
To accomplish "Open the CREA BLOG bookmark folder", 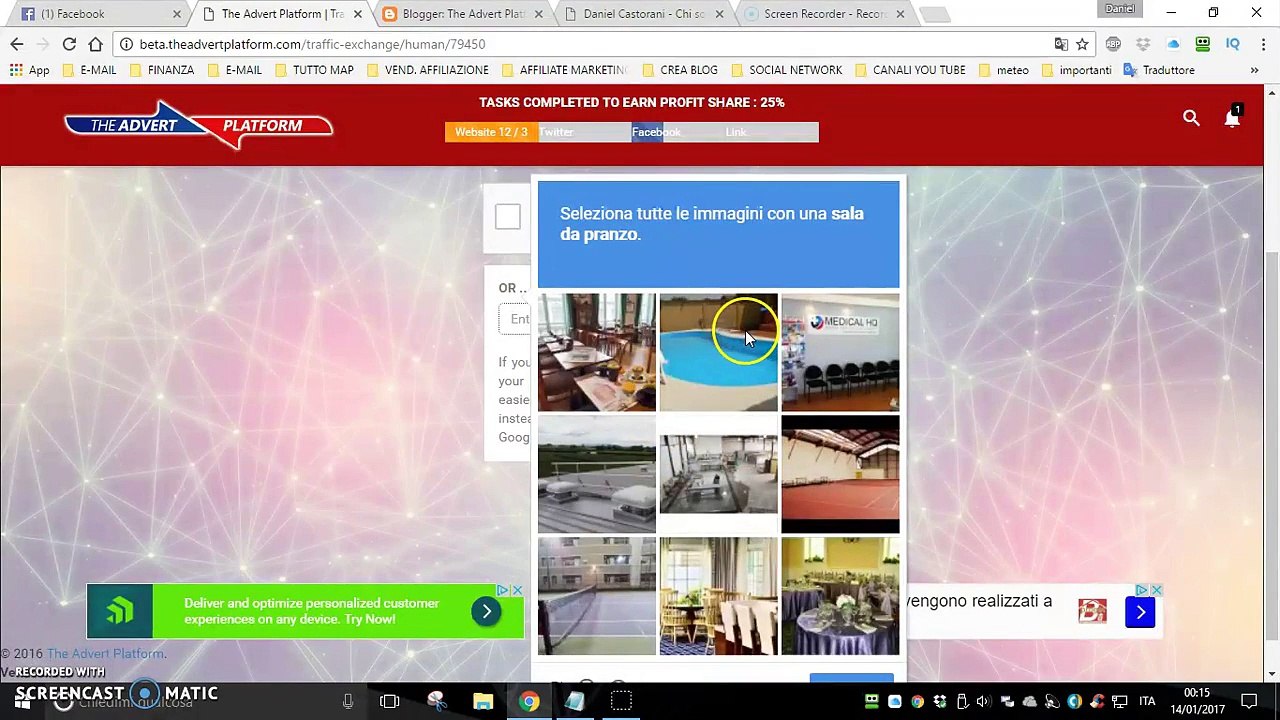I will 680,70.
